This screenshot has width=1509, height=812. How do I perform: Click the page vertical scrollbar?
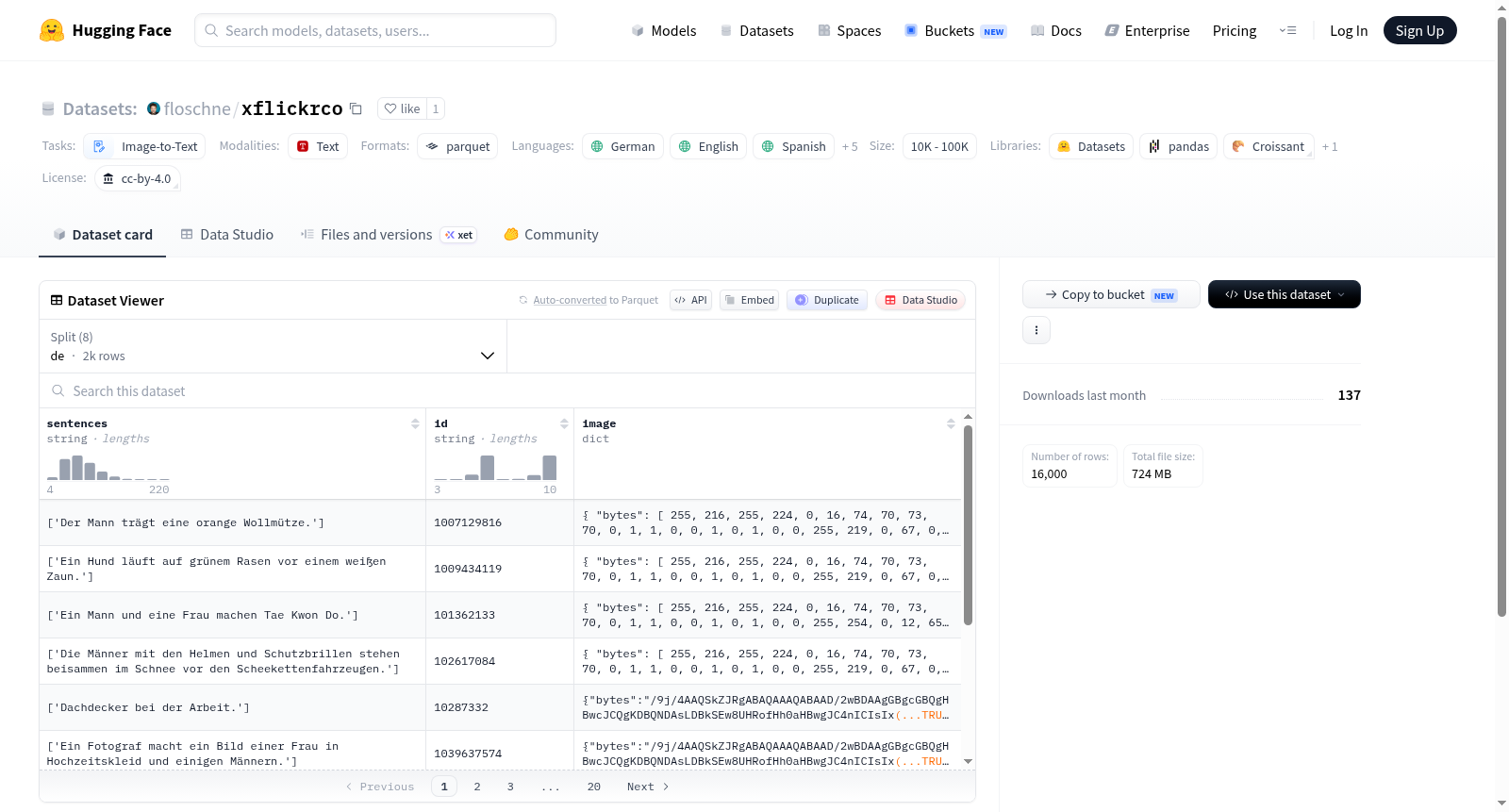1502,316
